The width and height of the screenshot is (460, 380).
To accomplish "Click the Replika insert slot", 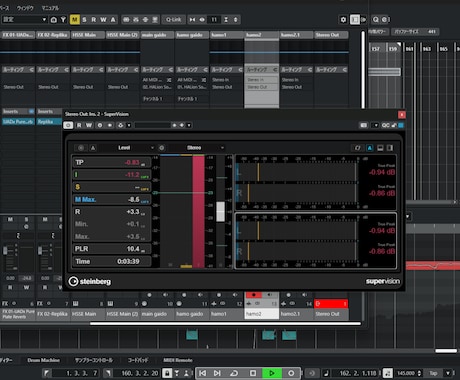I will click(x=49, y=122).
